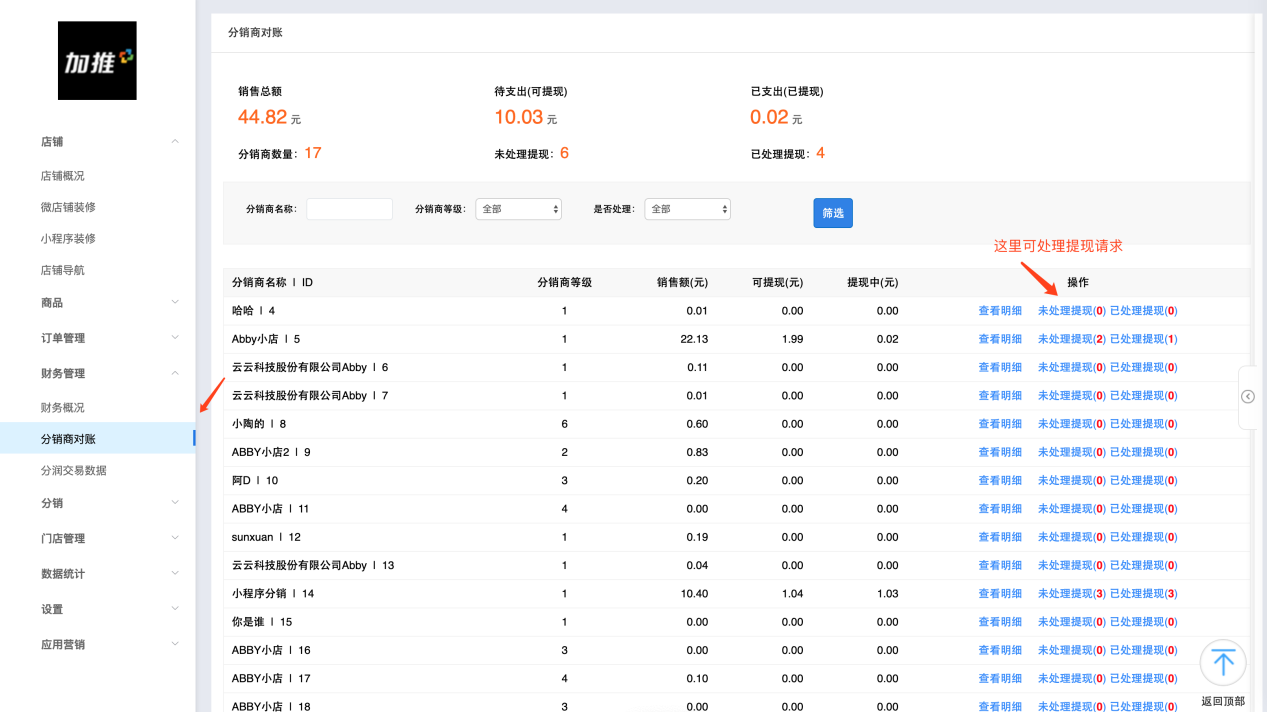Image resolution: width=1267 pixels, height=712 pixels.
Task: Click the 1.03 withdrawing cell for 小程序分销
Action: click(x=887, y=594)
